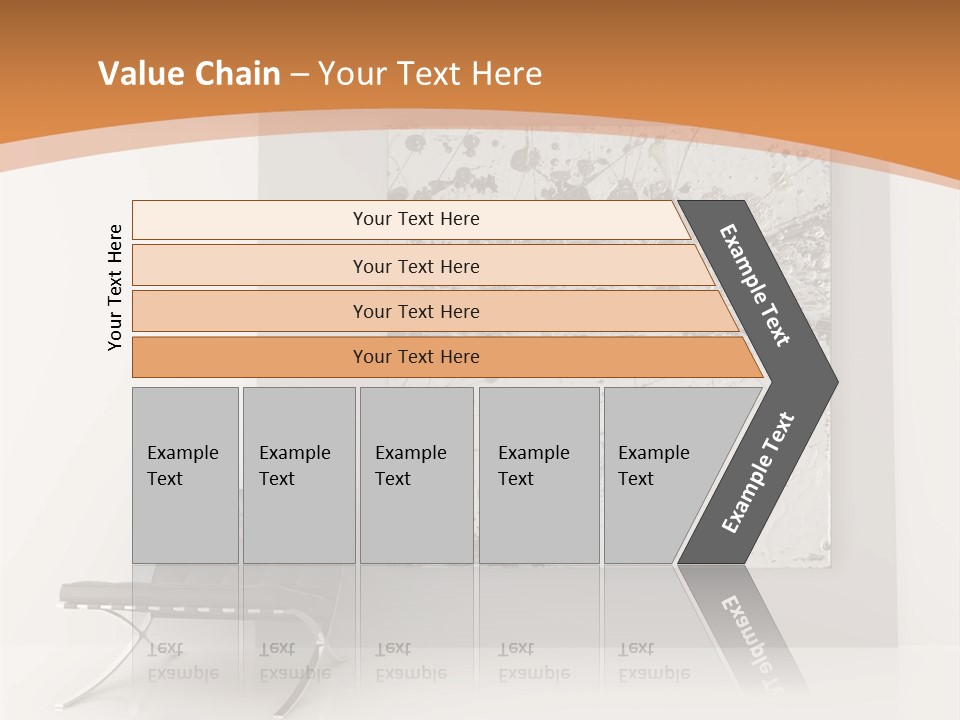960x720 pixels.
Task: Select the second gray Example Text box
Action: (299, 475)
